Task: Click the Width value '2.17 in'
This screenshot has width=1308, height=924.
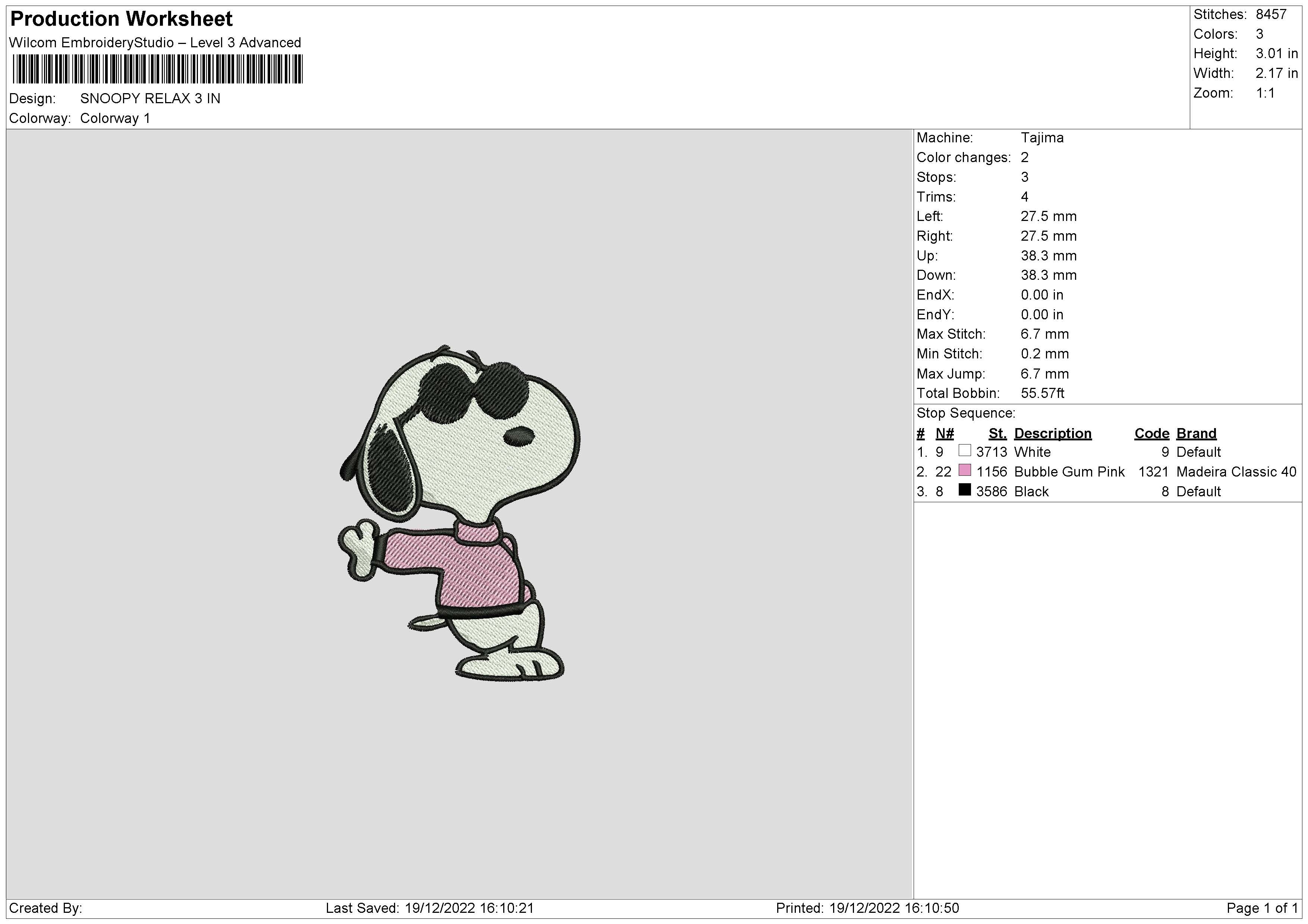Action: (x=1277, y=73)
